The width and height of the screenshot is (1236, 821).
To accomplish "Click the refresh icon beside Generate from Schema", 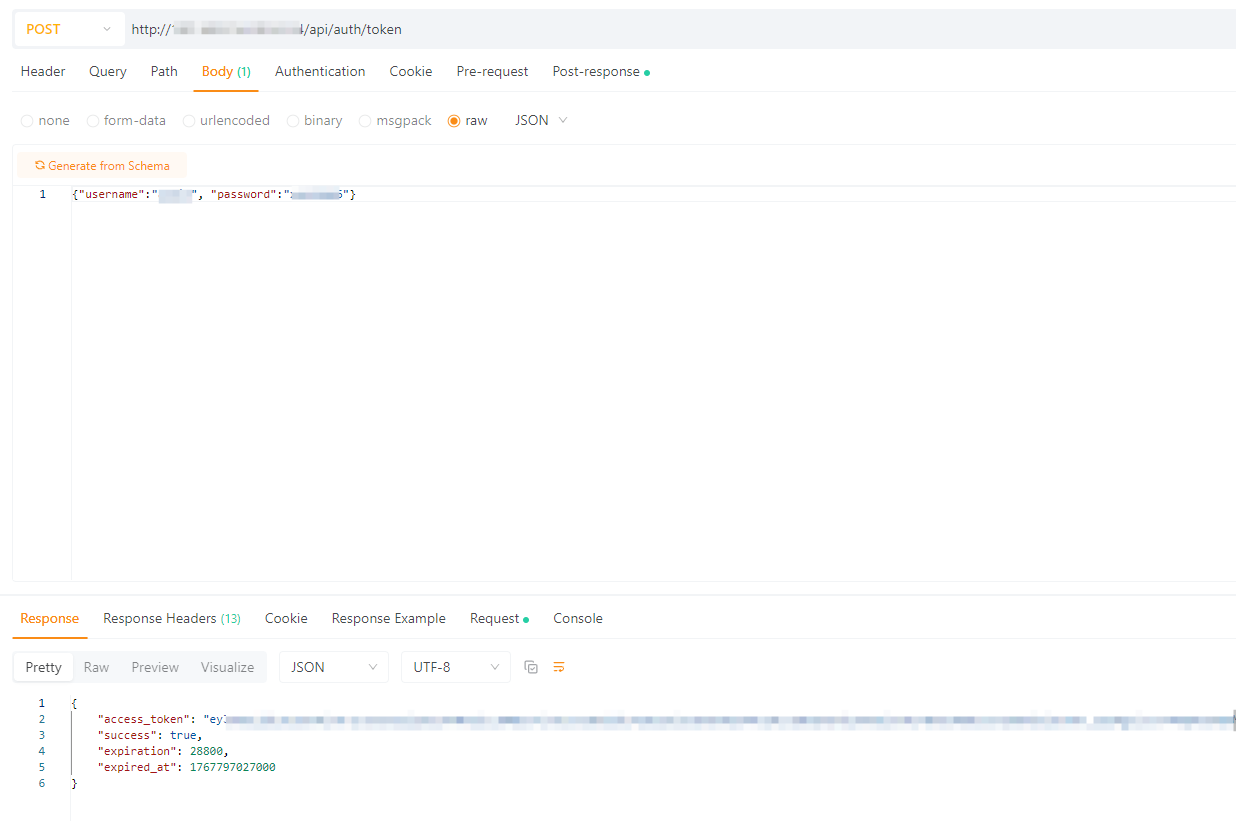I will (40, 166).
